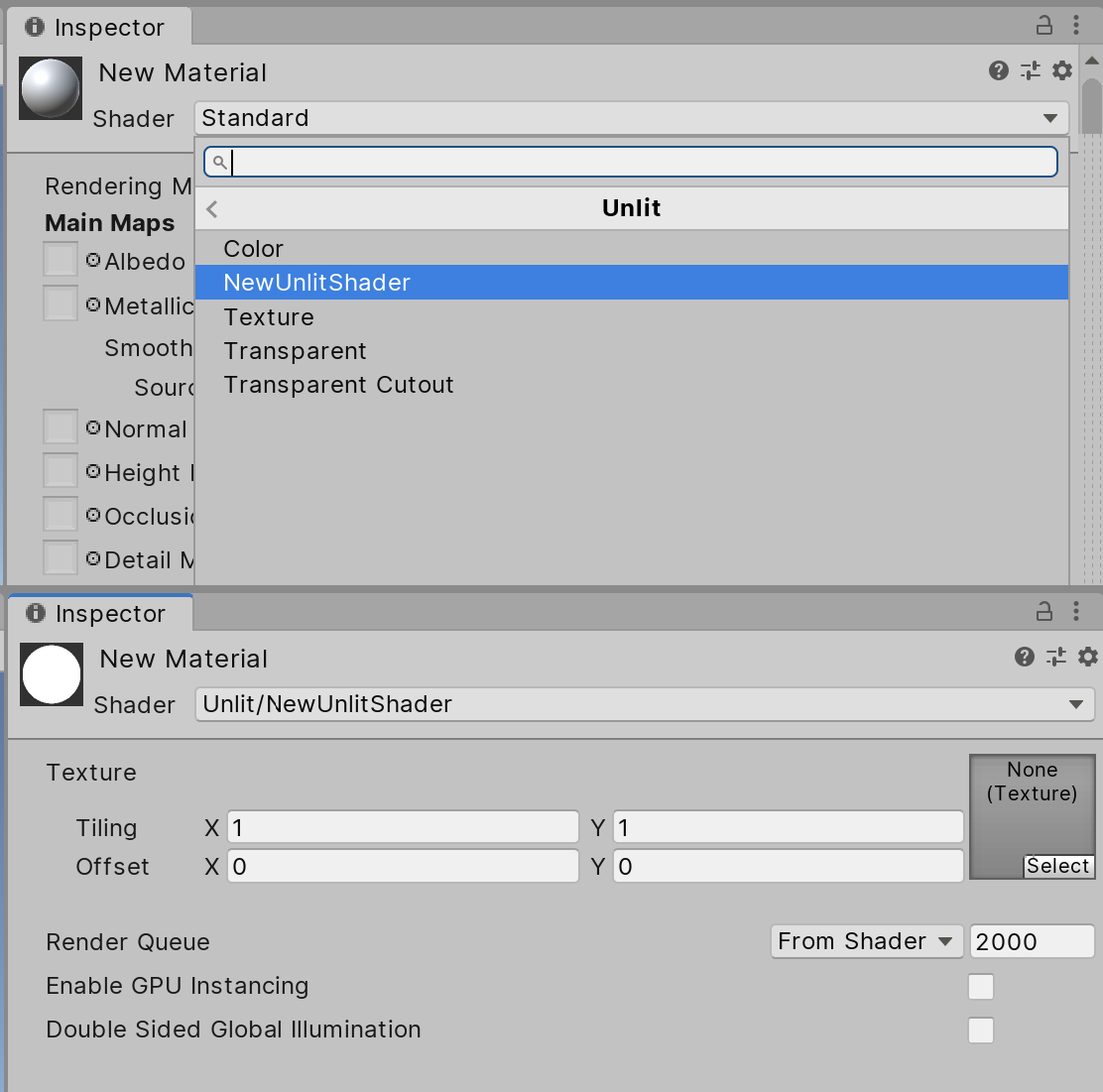Viewport: 1103px width, 1092px height.
Task: Click the lock icon in the top Inspector
Action: coord(1044,26)
